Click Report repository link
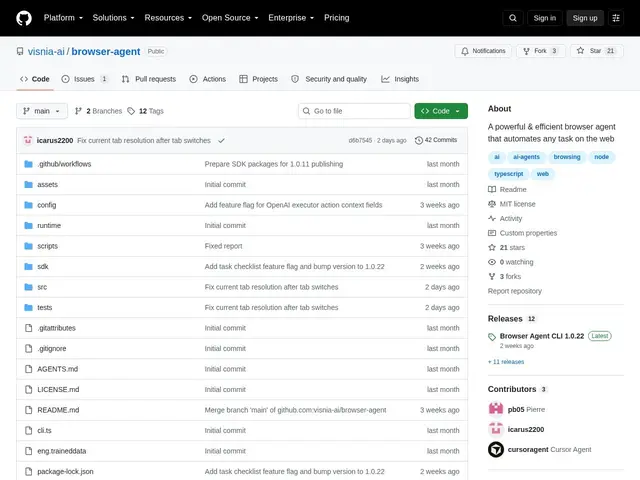Screen dimensions: 640x480 coord(515,291)
